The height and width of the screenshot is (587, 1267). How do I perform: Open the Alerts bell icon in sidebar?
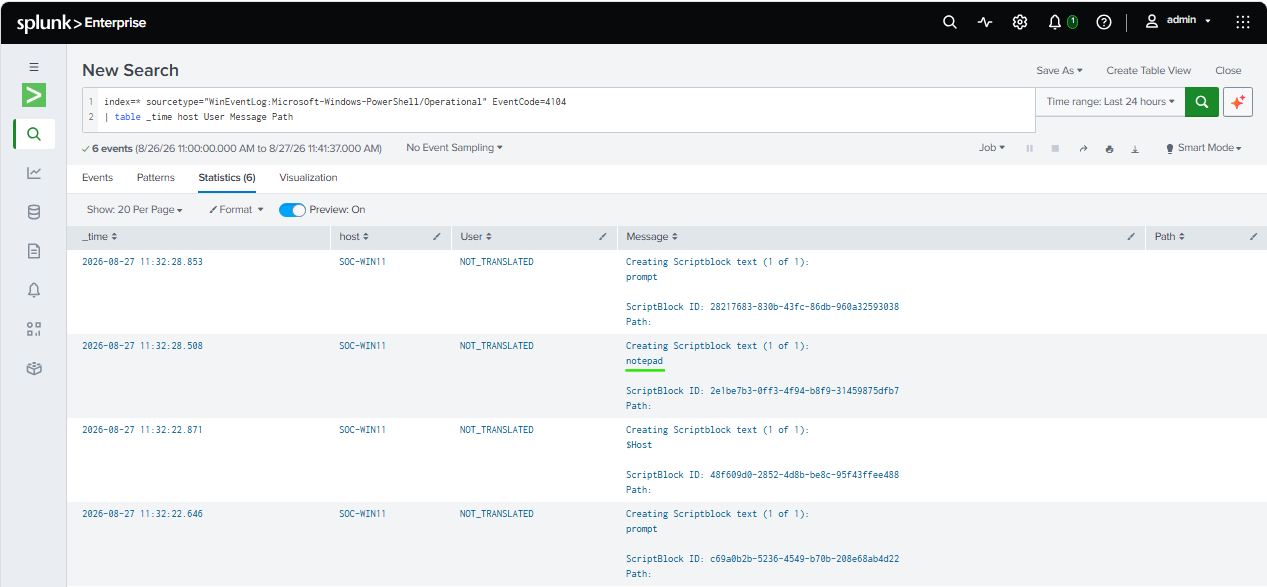(x=34, y=290)
